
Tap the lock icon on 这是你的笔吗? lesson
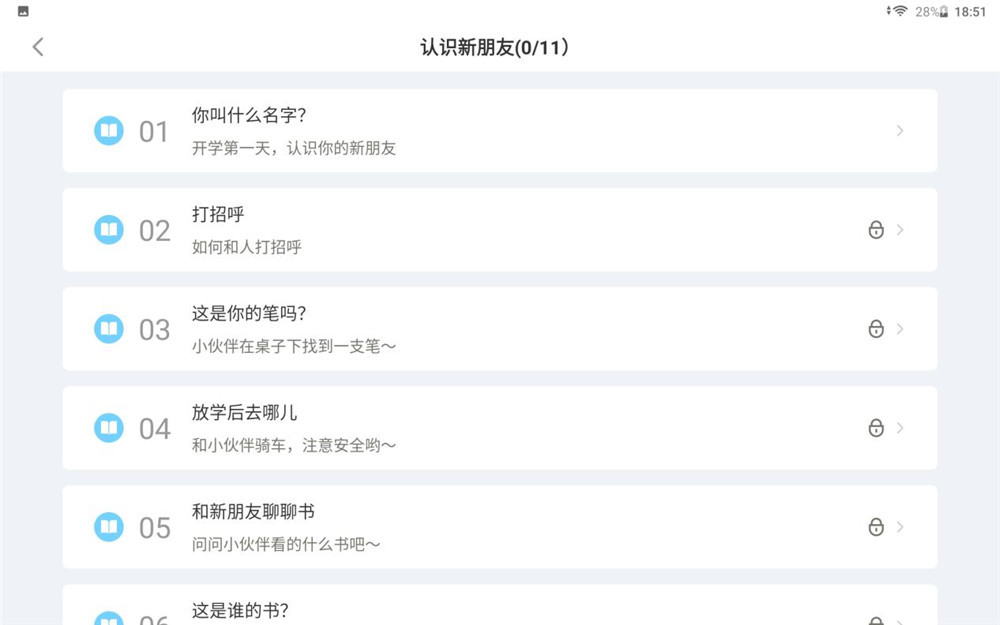876,328
